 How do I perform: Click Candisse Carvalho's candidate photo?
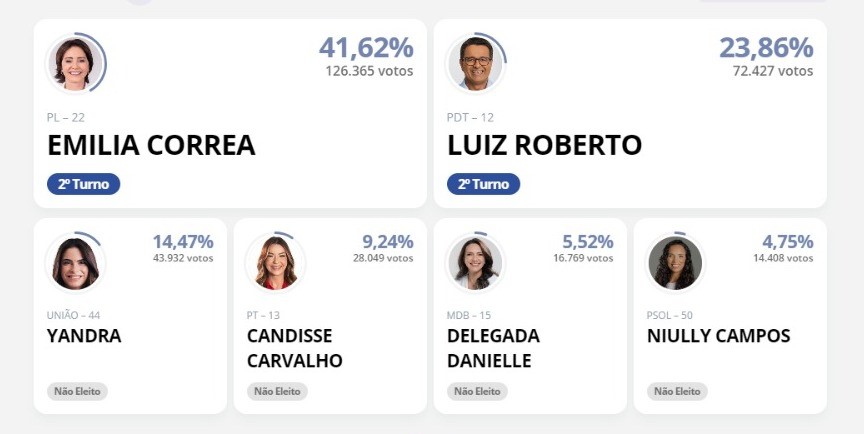click(275, 263)
